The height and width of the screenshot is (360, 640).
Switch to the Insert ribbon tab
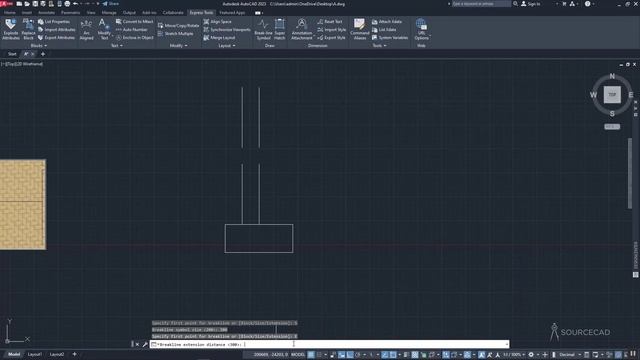click(27, 13)
